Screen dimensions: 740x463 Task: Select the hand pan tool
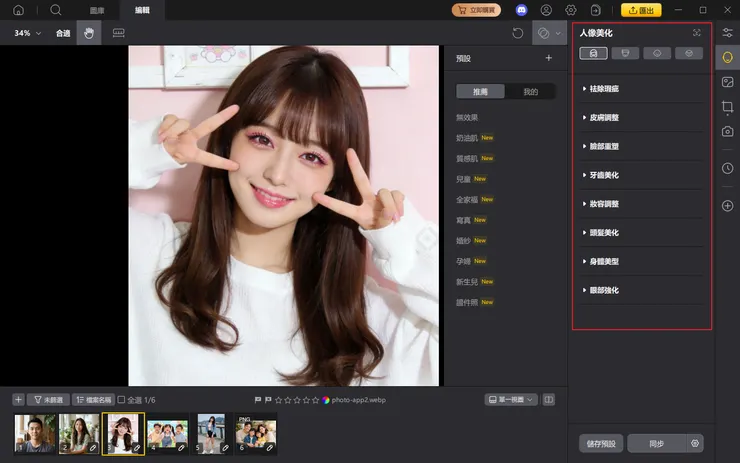point(89,33)
